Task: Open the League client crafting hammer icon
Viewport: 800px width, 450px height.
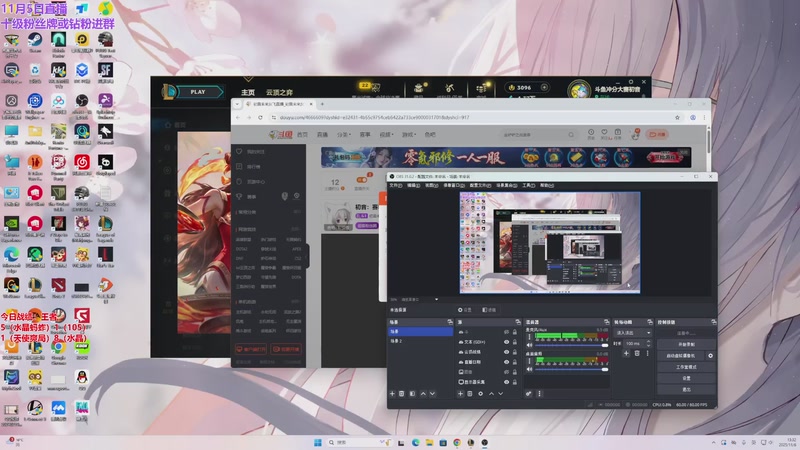Action: coord(449,90)
